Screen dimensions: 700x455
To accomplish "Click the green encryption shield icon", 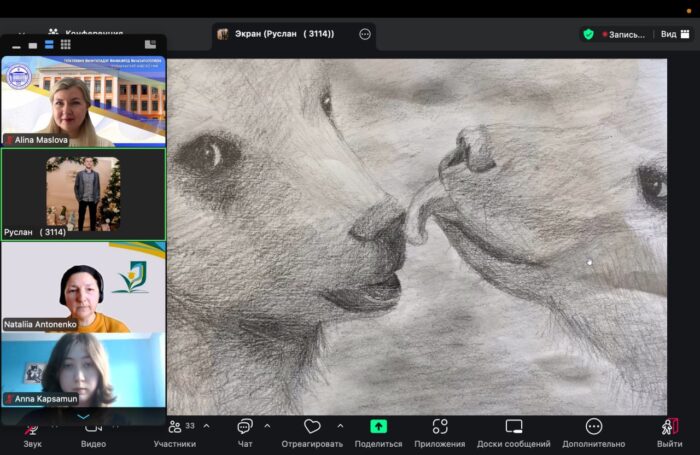I will point(589,34).
